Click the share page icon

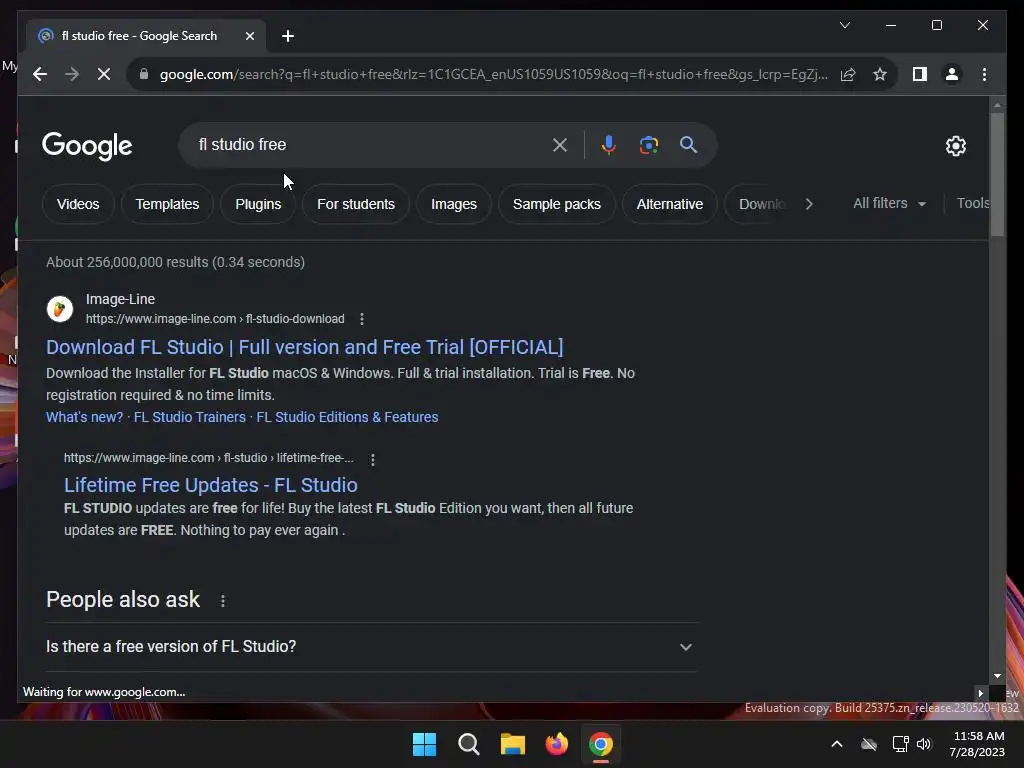pyautogui.click(x=848, y=74)
